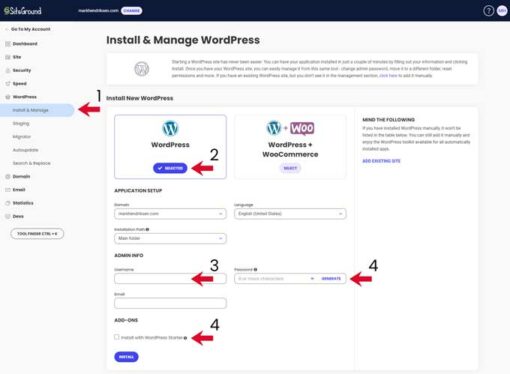Open the Security section in sidebar

pos(22,70)
